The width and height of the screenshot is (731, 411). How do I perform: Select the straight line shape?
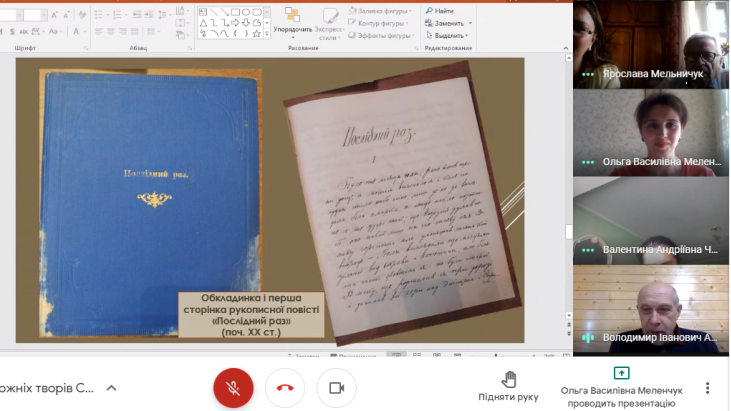(x=214, y=12)
